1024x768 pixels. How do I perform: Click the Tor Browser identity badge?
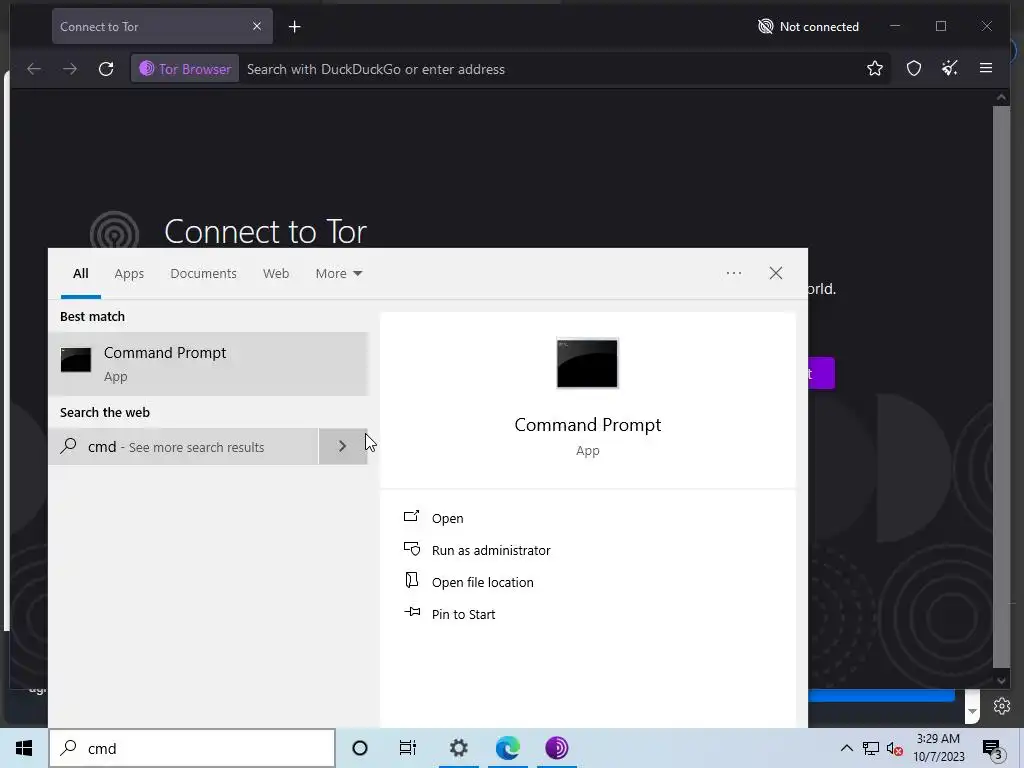(185, 69)
